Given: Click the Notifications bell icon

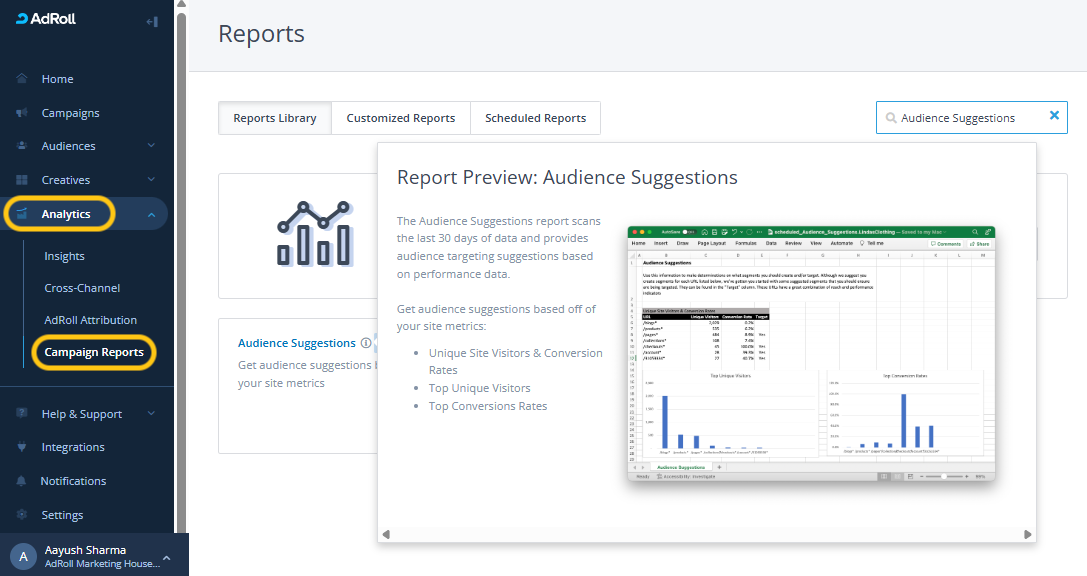Looking at the screenshot, I should tap(22, 481).
